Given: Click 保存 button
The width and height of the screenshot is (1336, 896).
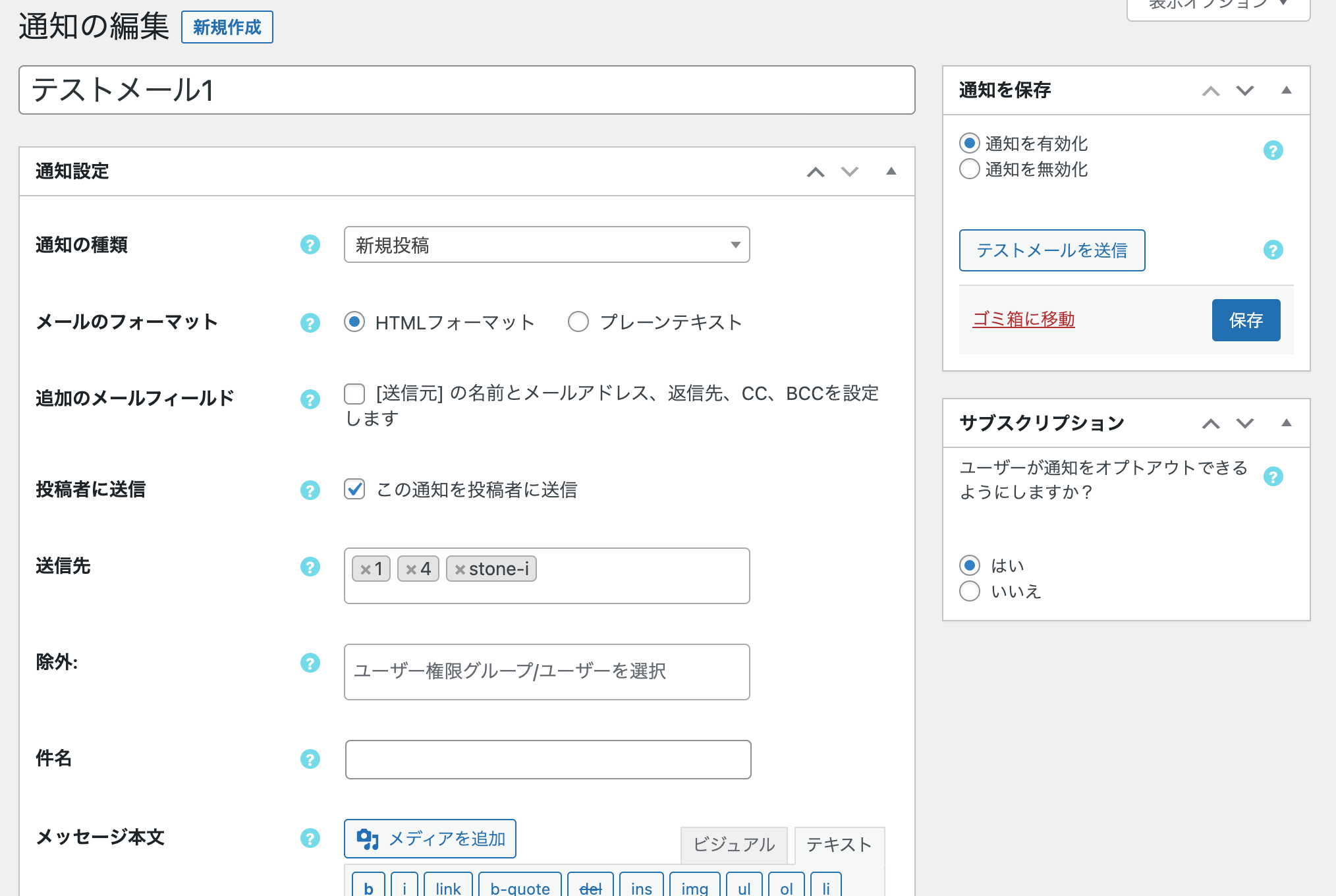Looking at the screenshot, I should (x=1246, y=320).
